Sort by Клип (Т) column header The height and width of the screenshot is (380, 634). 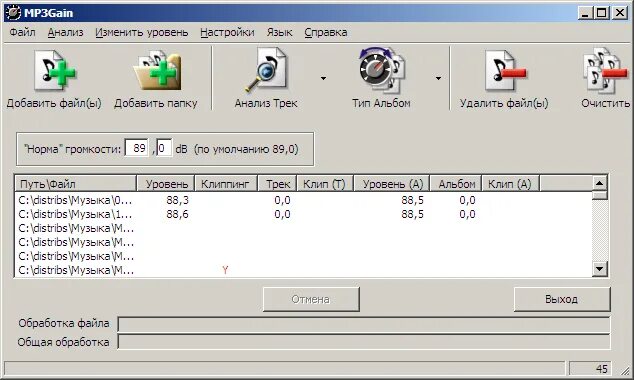325,184
